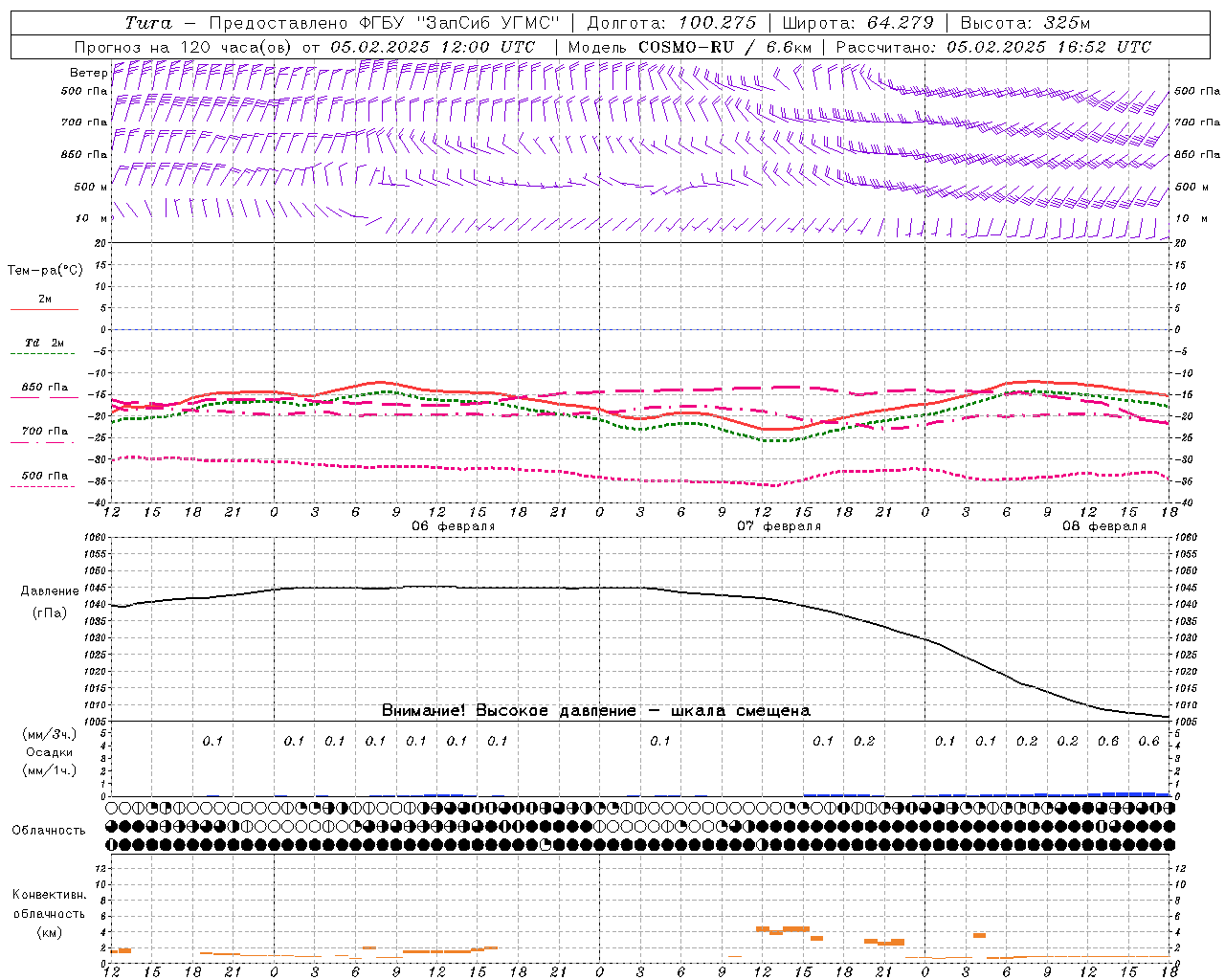Click the "10 м" wind level label on left axis
Viewport: 1225px width, 980px height.
click(x=91, y=218)
